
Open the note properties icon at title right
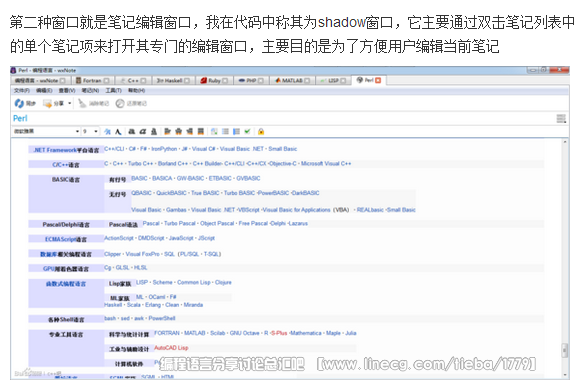[x=561, y=119]
